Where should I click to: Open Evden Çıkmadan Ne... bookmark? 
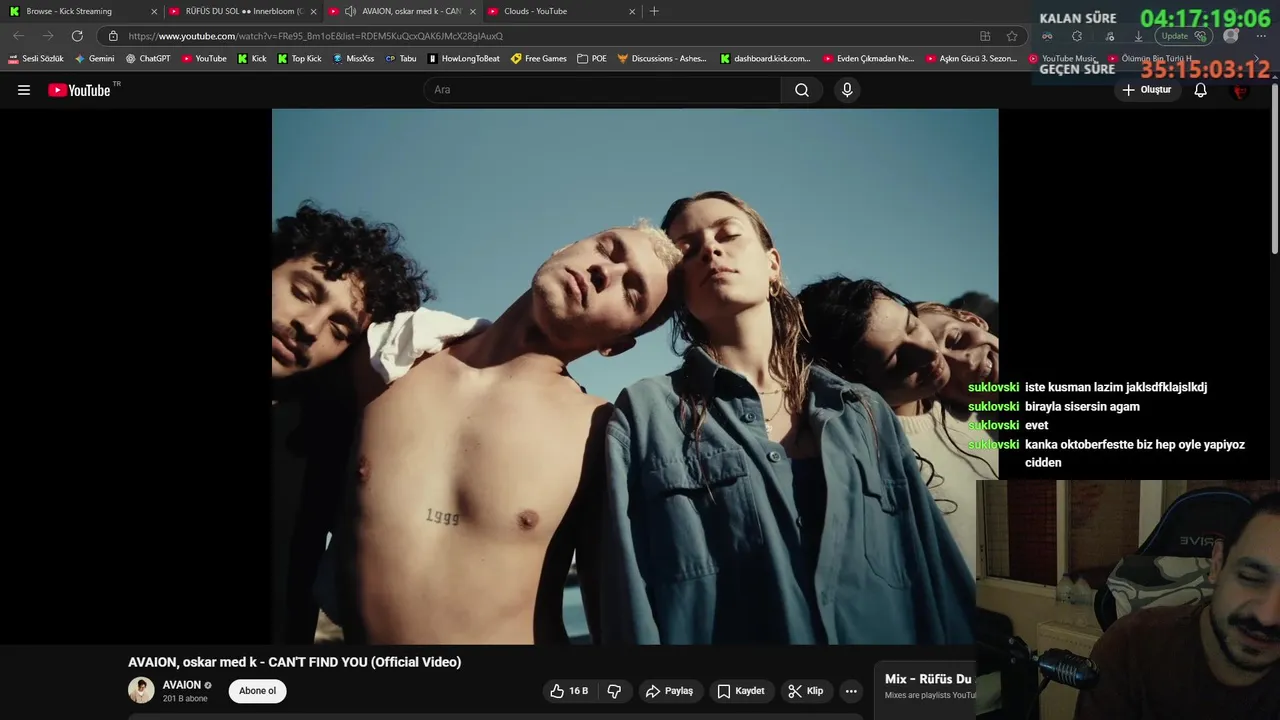point(868,59)
